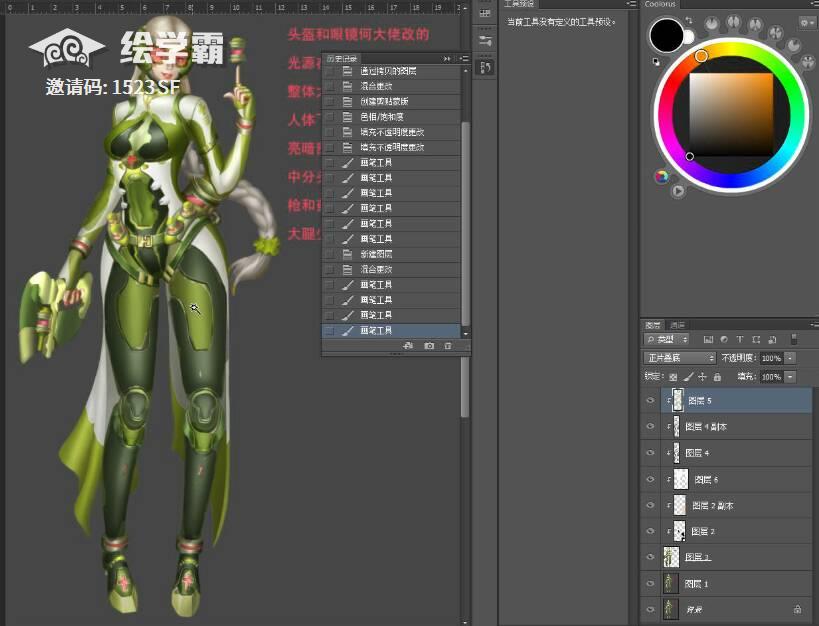The height and width of the screenshot is (626, 819).
Task: Open the Layers panel flyout menu
Action: pos(814,324)
